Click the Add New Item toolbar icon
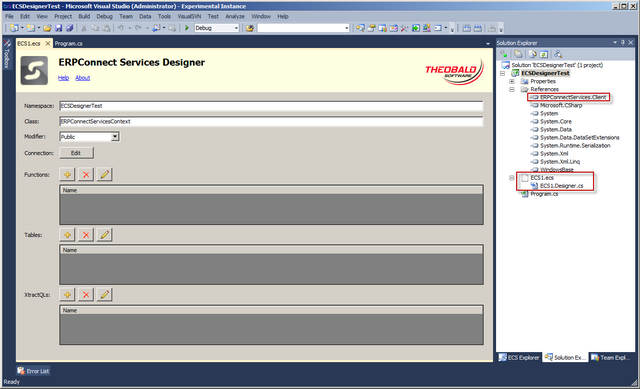Viewport: 640px width, 389px height. pyautogui.click(x=31, y=28)
